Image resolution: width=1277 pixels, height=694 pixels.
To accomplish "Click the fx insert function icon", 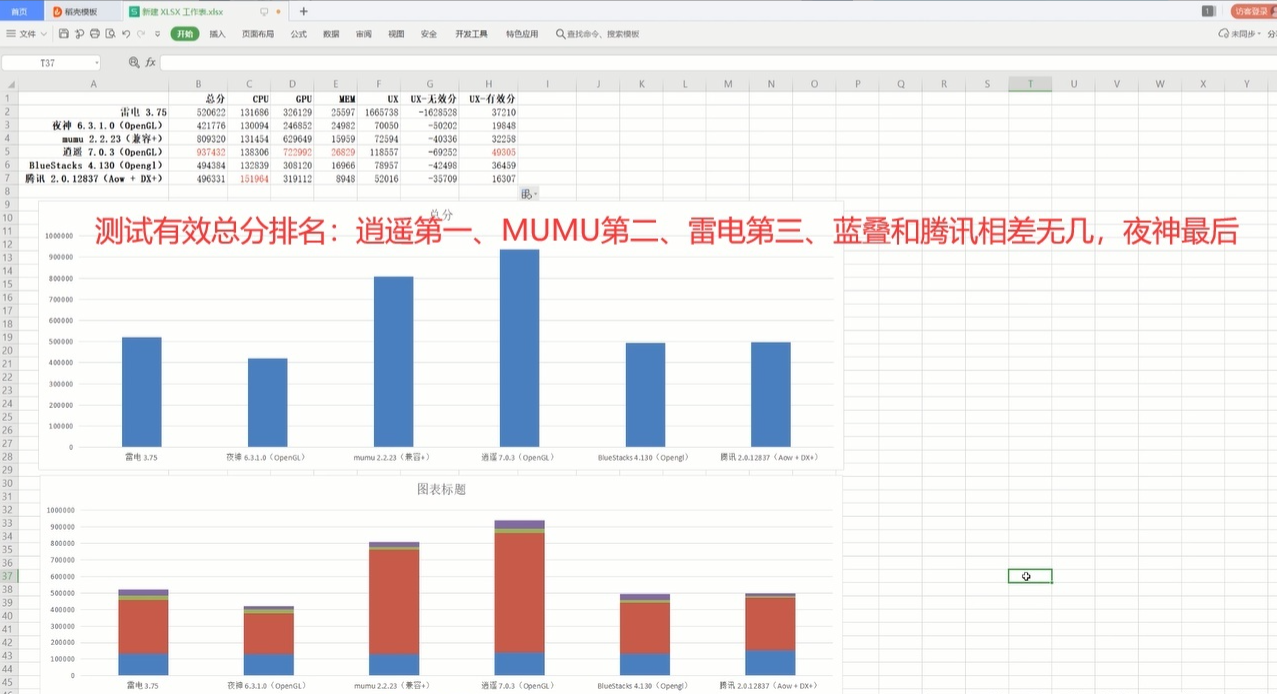I will [151, 62].
